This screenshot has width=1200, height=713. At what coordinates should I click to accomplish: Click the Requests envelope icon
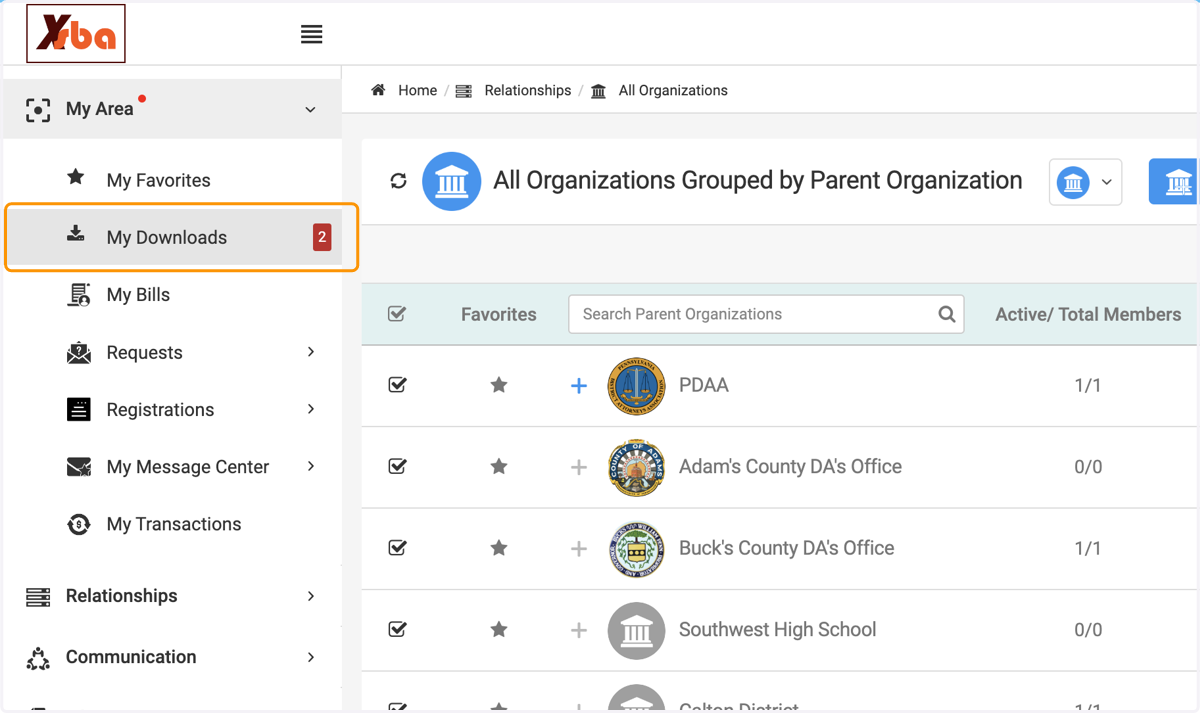(78, 352)
